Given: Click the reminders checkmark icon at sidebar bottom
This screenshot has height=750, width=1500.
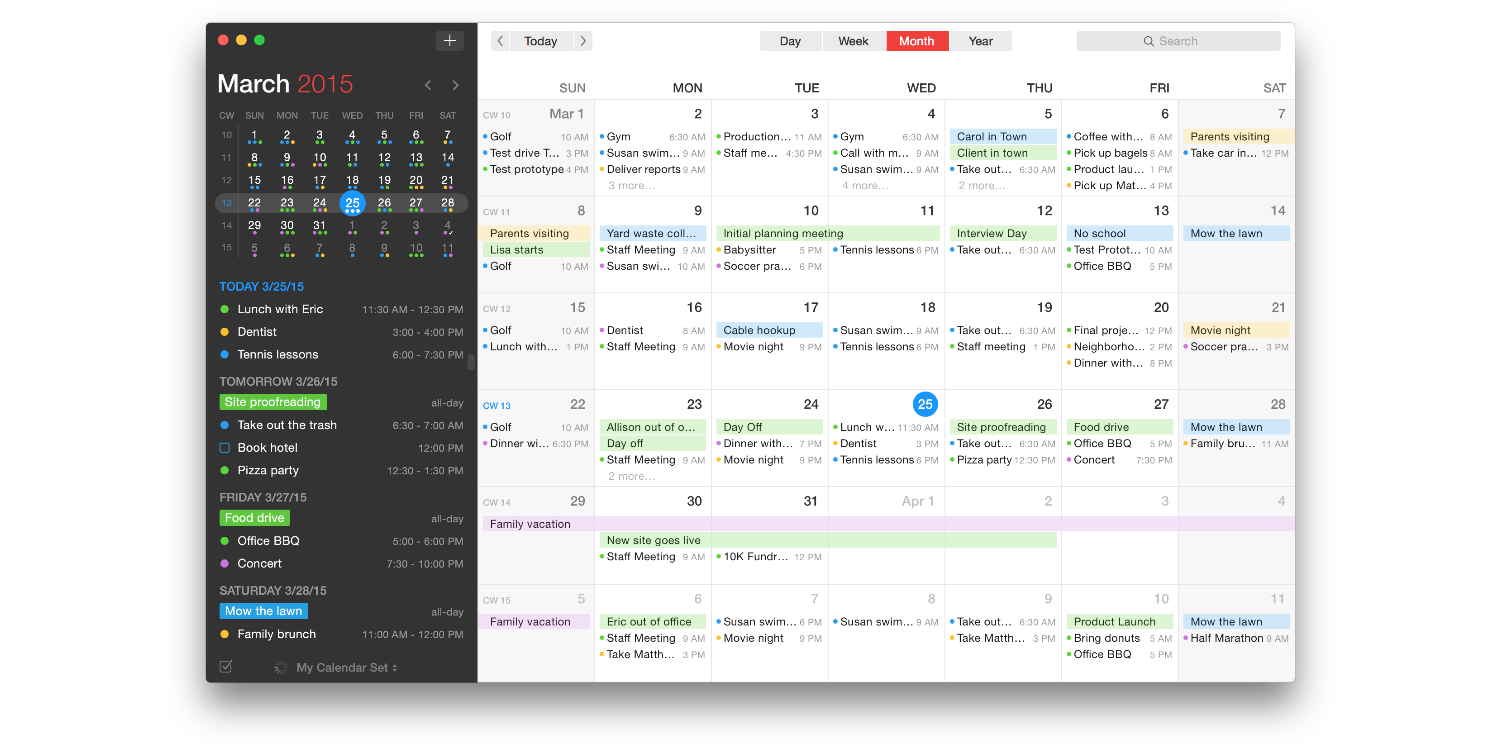Looking at the screenshot, I should click(x=226, y=667).
